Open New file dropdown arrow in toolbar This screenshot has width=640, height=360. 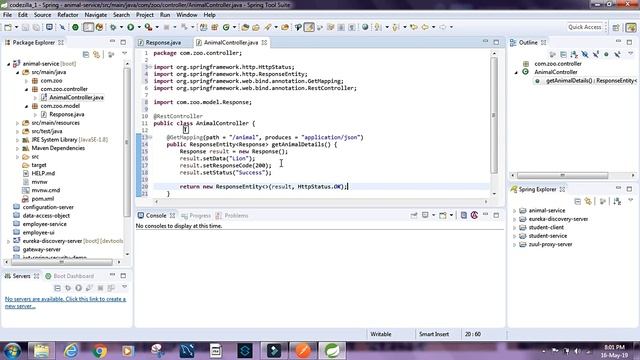click(16, 27)
